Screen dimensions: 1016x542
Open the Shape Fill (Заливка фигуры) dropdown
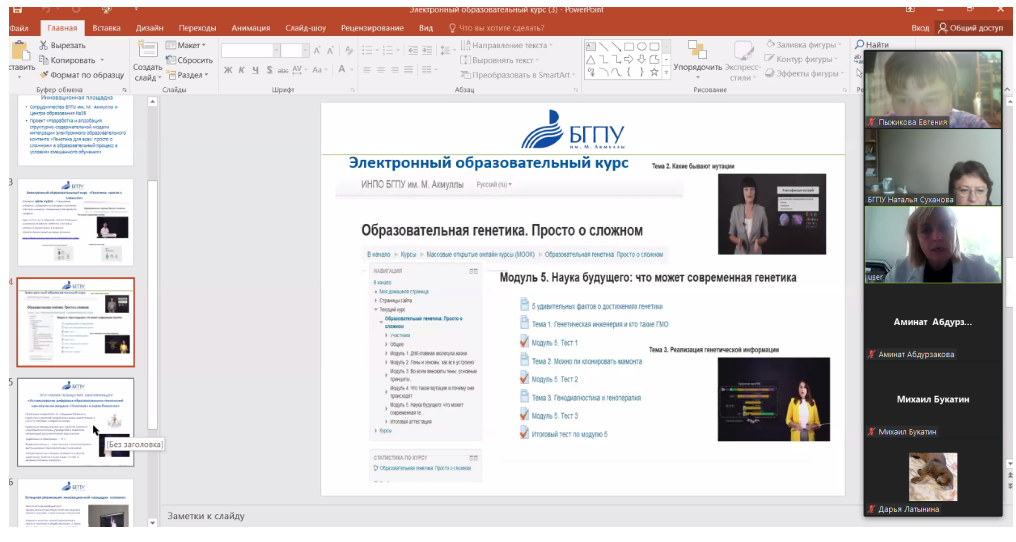coord(806,45)
